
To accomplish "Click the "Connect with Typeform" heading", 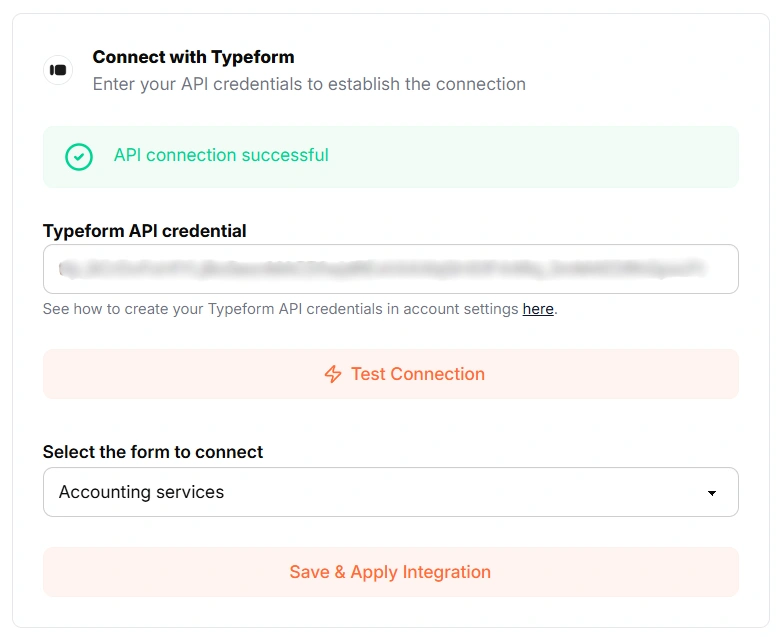I will pos(193,57).
